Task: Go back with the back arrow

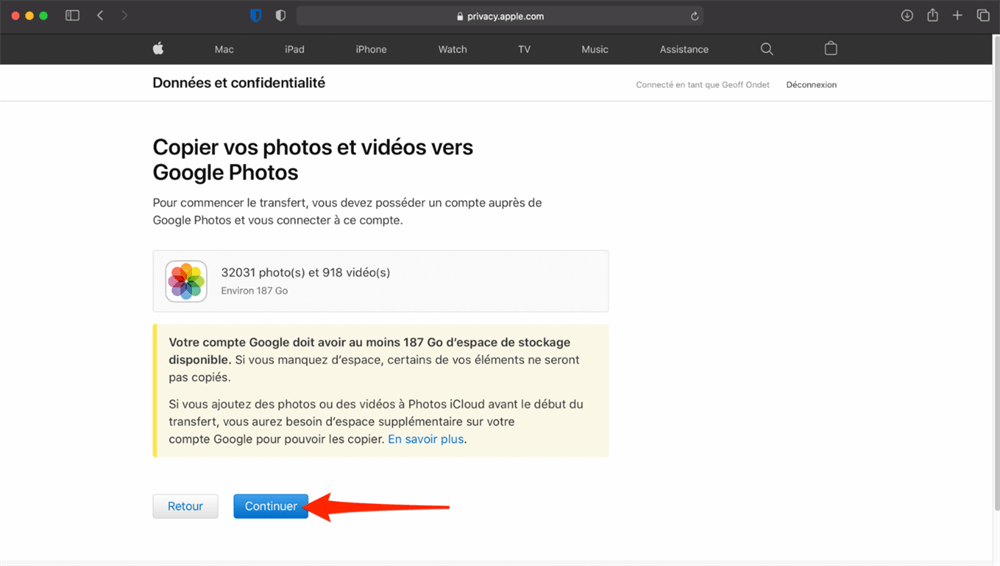Action: click(x=100, y=15)
